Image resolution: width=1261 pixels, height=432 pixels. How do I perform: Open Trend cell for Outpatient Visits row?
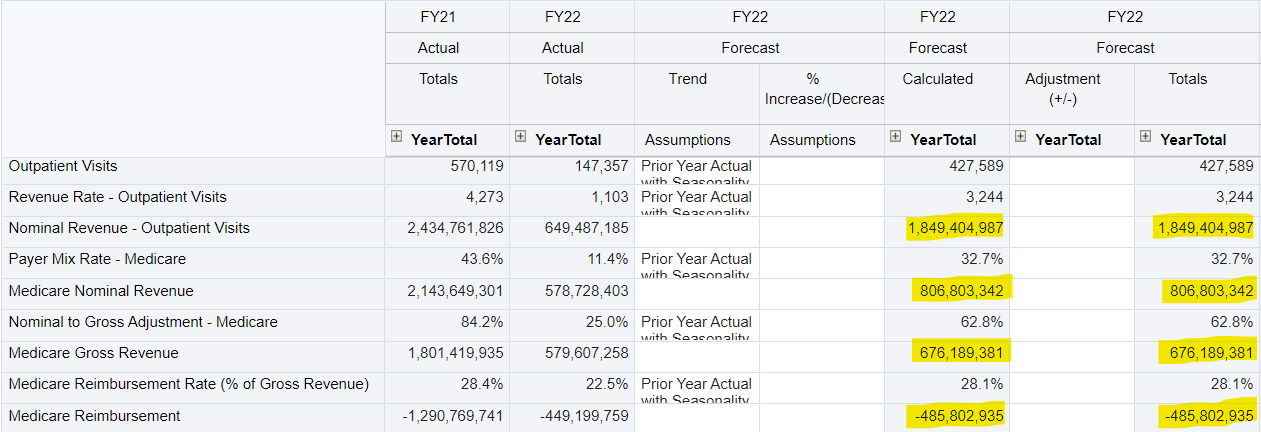pos(696,172)
